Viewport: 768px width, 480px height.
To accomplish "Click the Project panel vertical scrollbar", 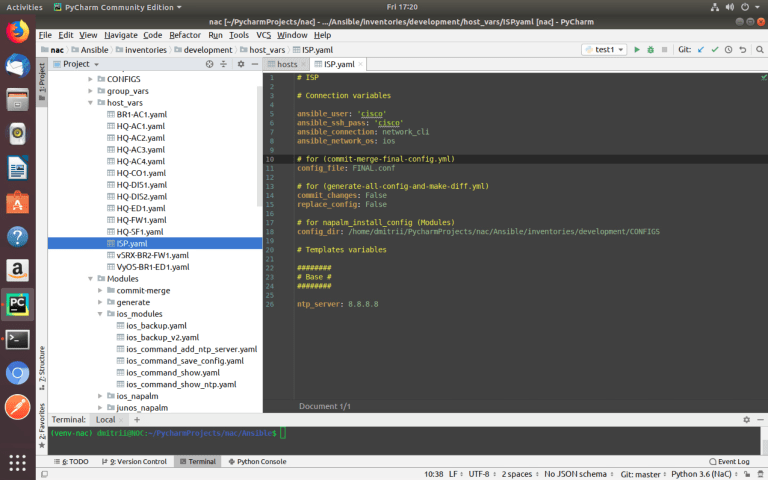I will (259, 147).
